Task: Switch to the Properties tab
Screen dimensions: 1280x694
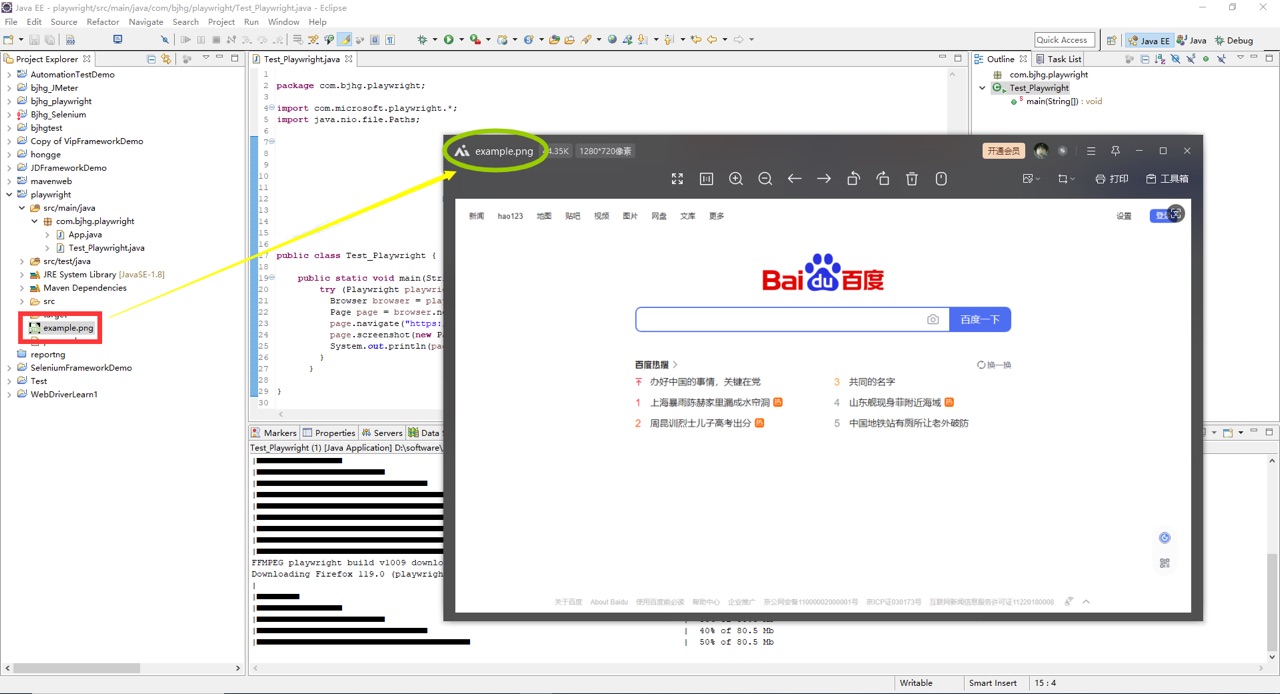Action: pyautogui.click(x=329, y=433)
